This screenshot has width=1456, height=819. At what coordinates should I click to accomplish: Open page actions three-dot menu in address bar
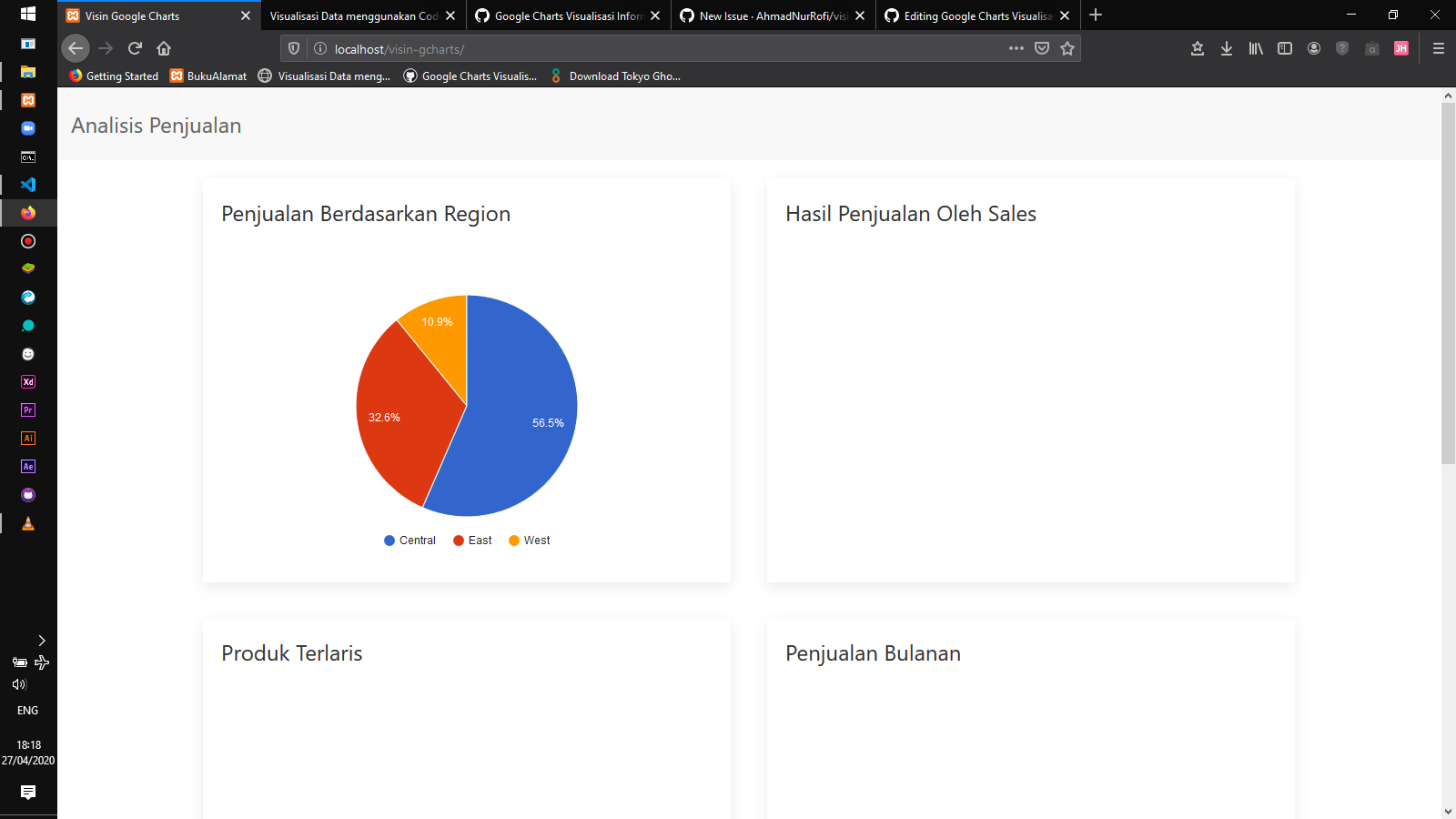point(1016,48)
